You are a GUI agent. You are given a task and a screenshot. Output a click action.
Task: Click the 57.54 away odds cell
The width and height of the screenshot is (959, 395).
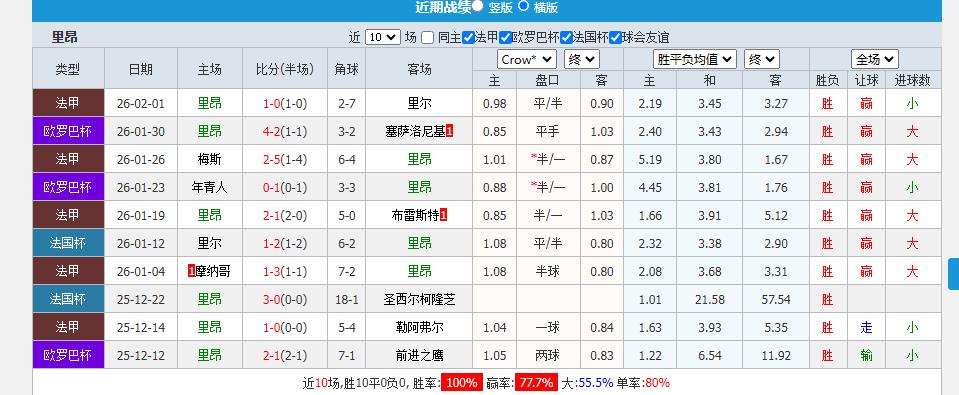776,300
